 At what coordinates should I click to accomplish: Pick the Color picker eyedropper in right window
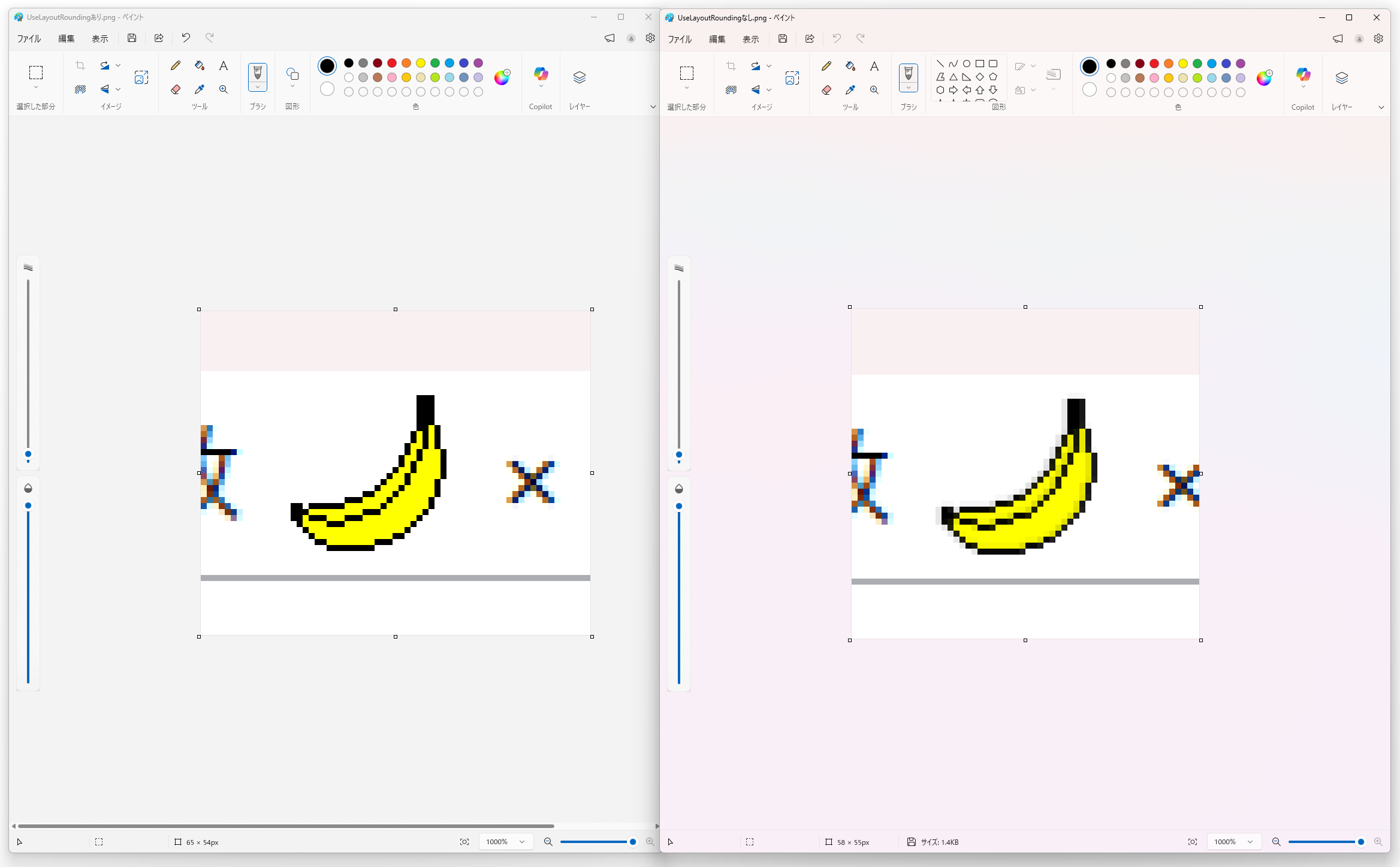point(850,90)
